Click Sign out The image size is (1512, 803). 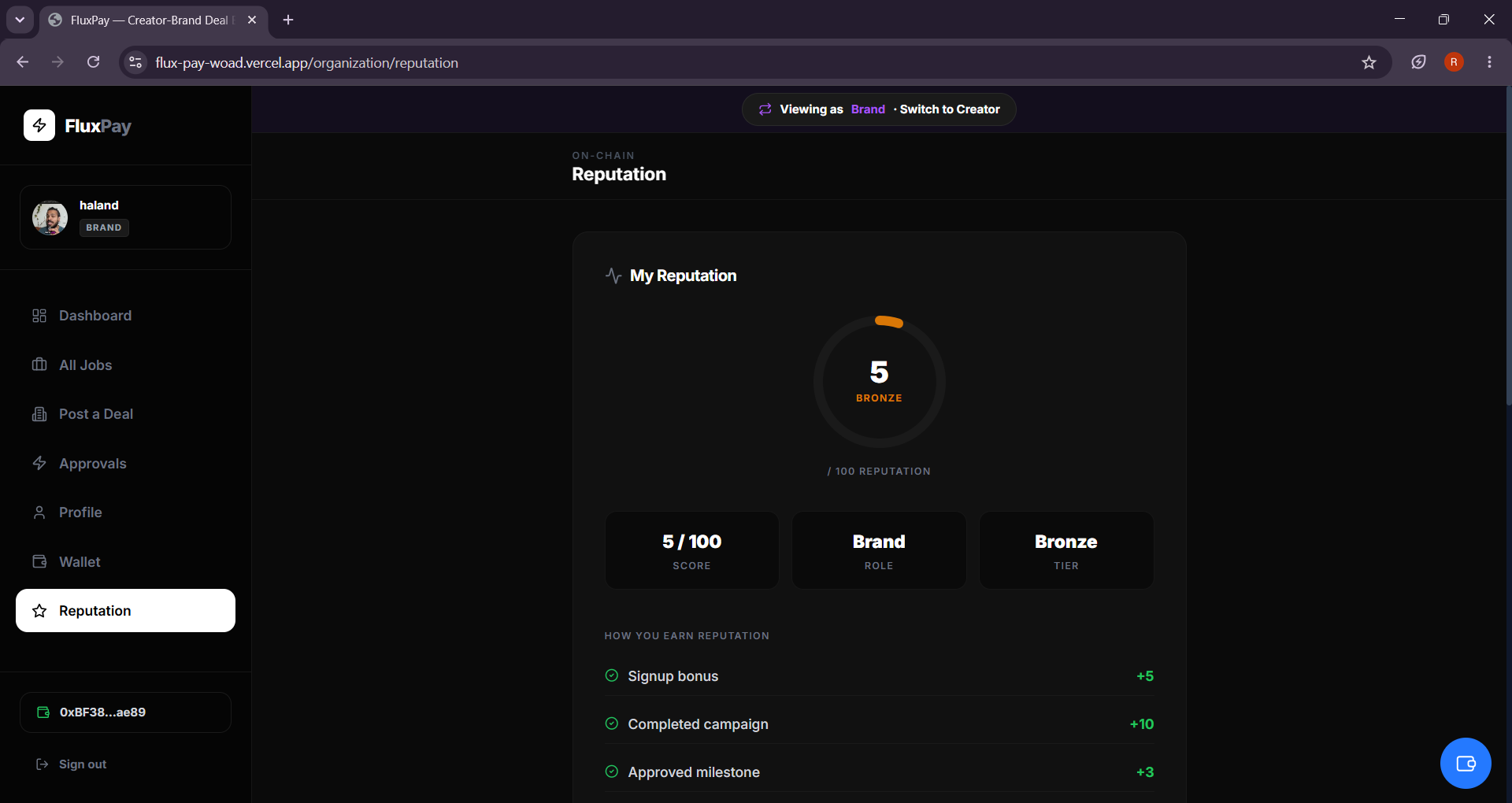pyautogui.click(x=82, y=764)
